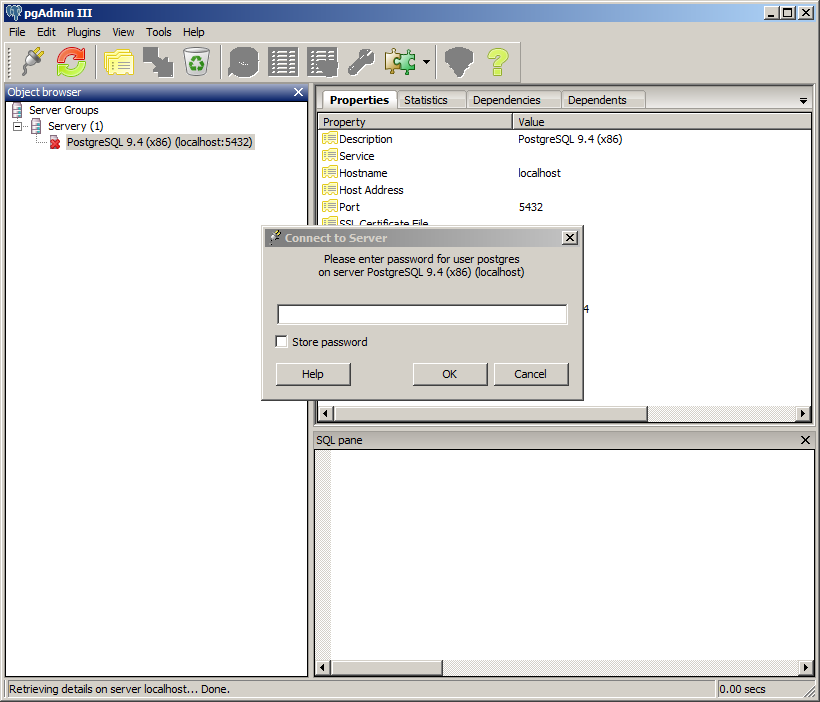Click the Plugins puzzle piece icon
This screenshot has width=820, height=702.
click(400, 62)
